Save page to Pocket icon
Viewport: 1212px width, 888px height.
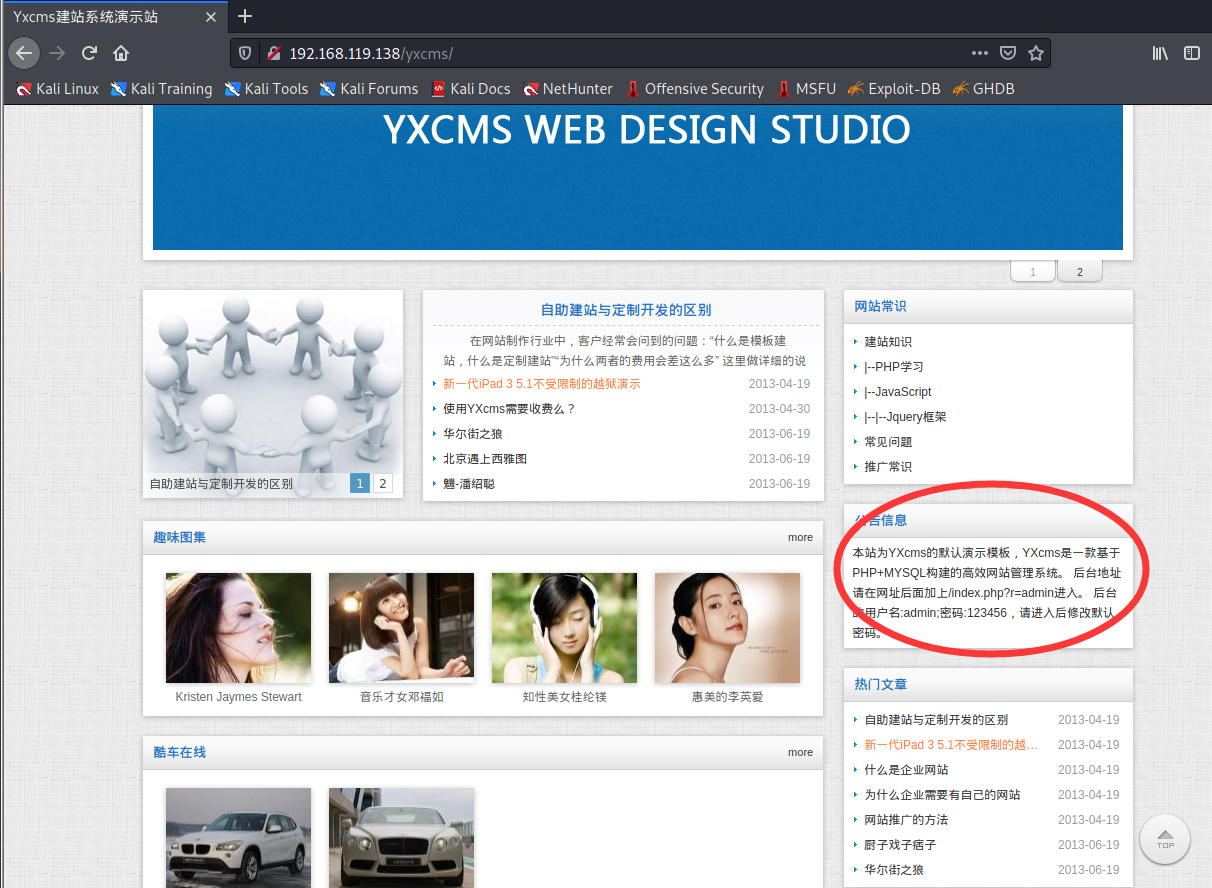[1009, 53]
